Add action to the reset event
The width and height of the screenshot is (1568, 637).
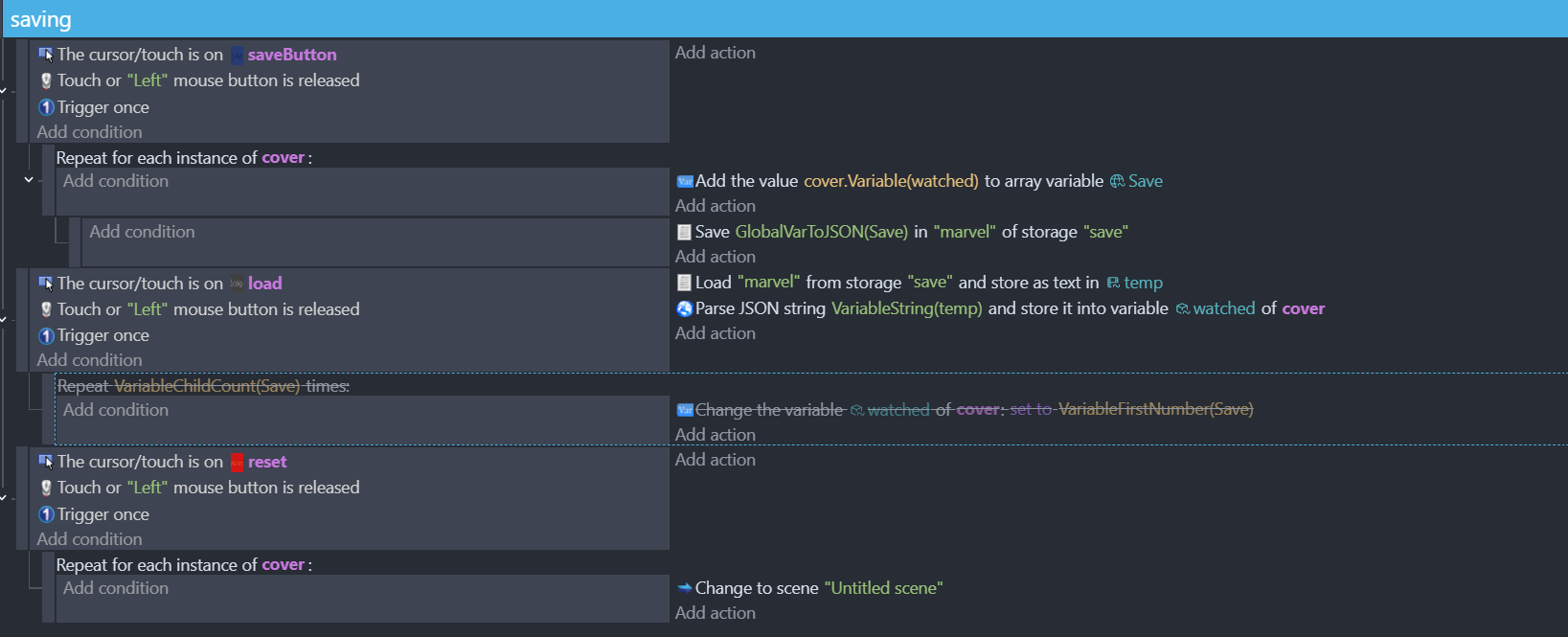(716, 460)
